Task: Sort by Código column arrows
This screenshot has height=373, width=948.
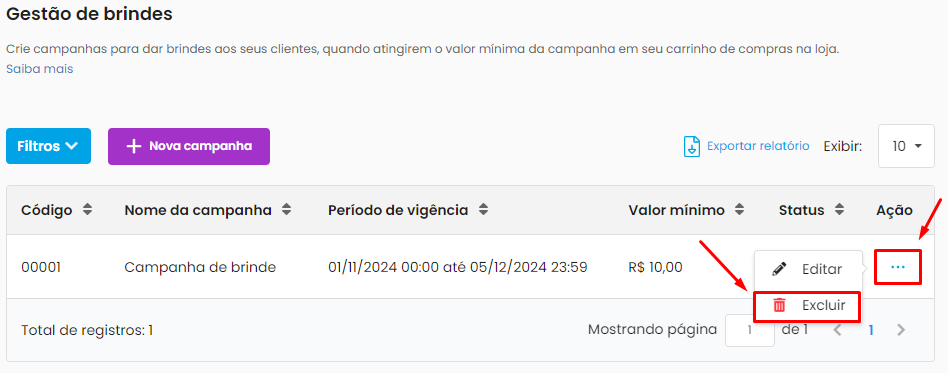Action: tap(88, 210)
